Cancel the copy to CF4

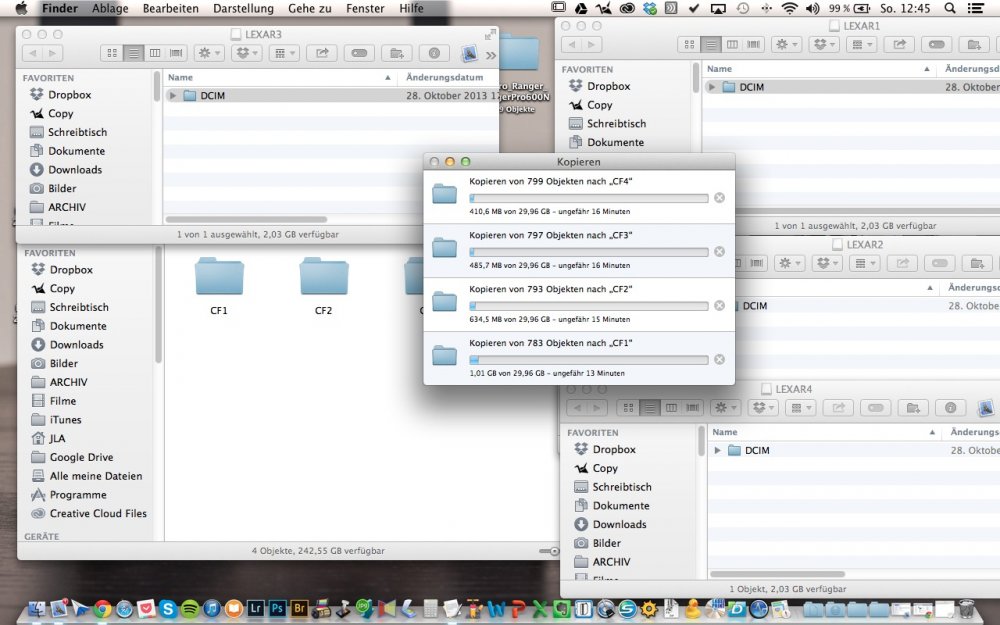point(719,198)
